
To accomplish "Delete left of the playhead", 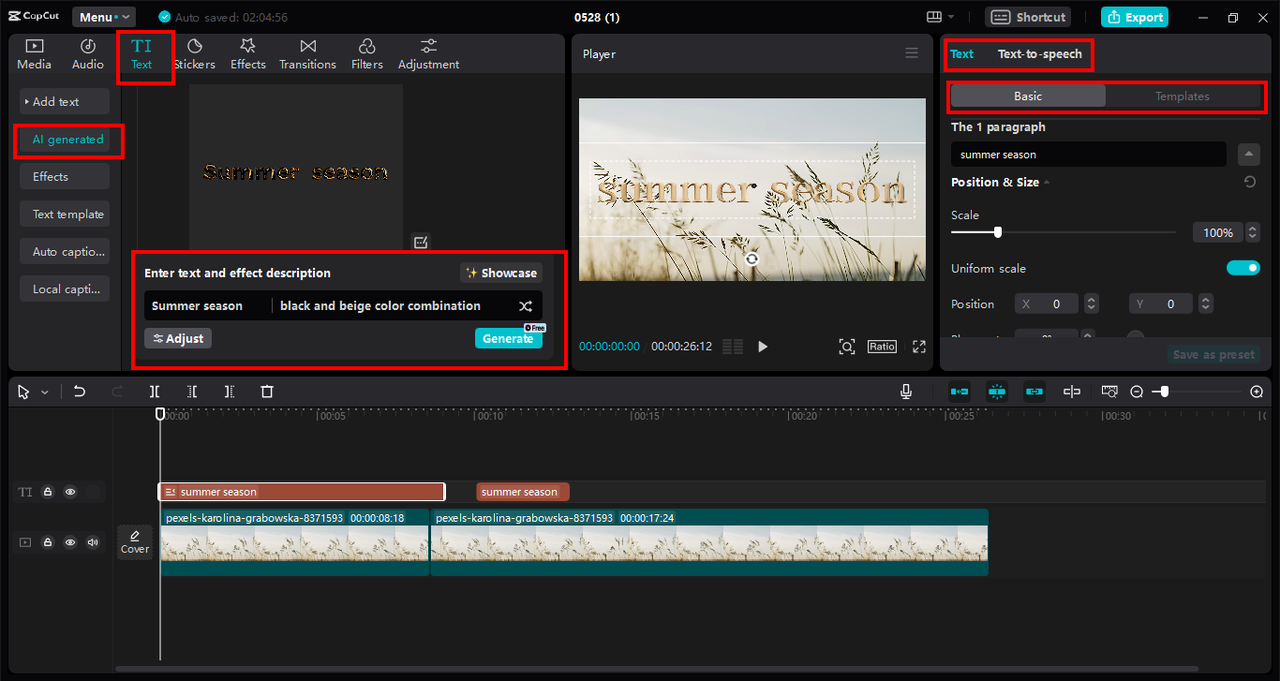I will 192,392.
